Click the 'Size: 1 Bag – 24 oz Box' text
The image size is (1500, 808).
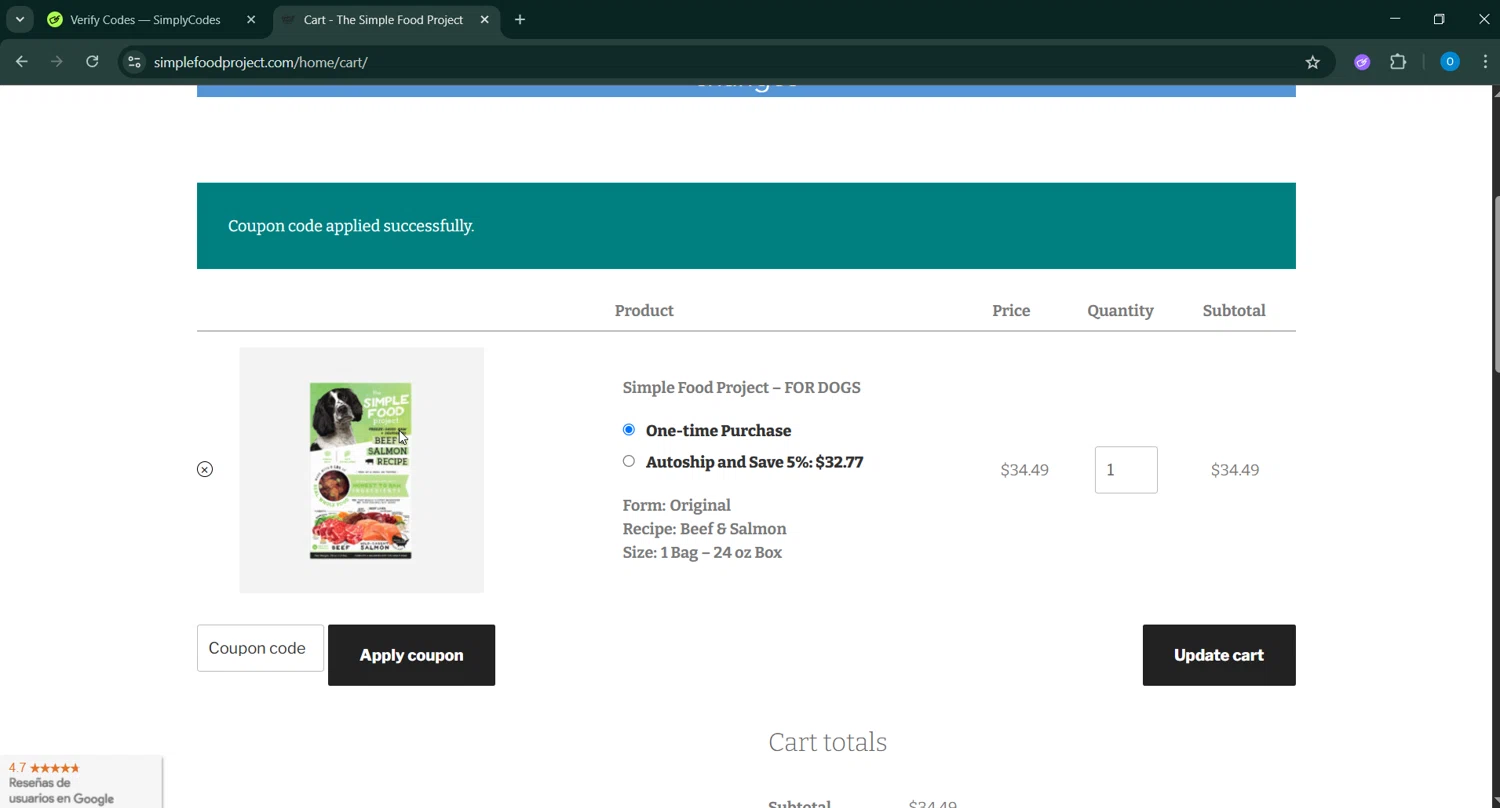pos(702,553)
